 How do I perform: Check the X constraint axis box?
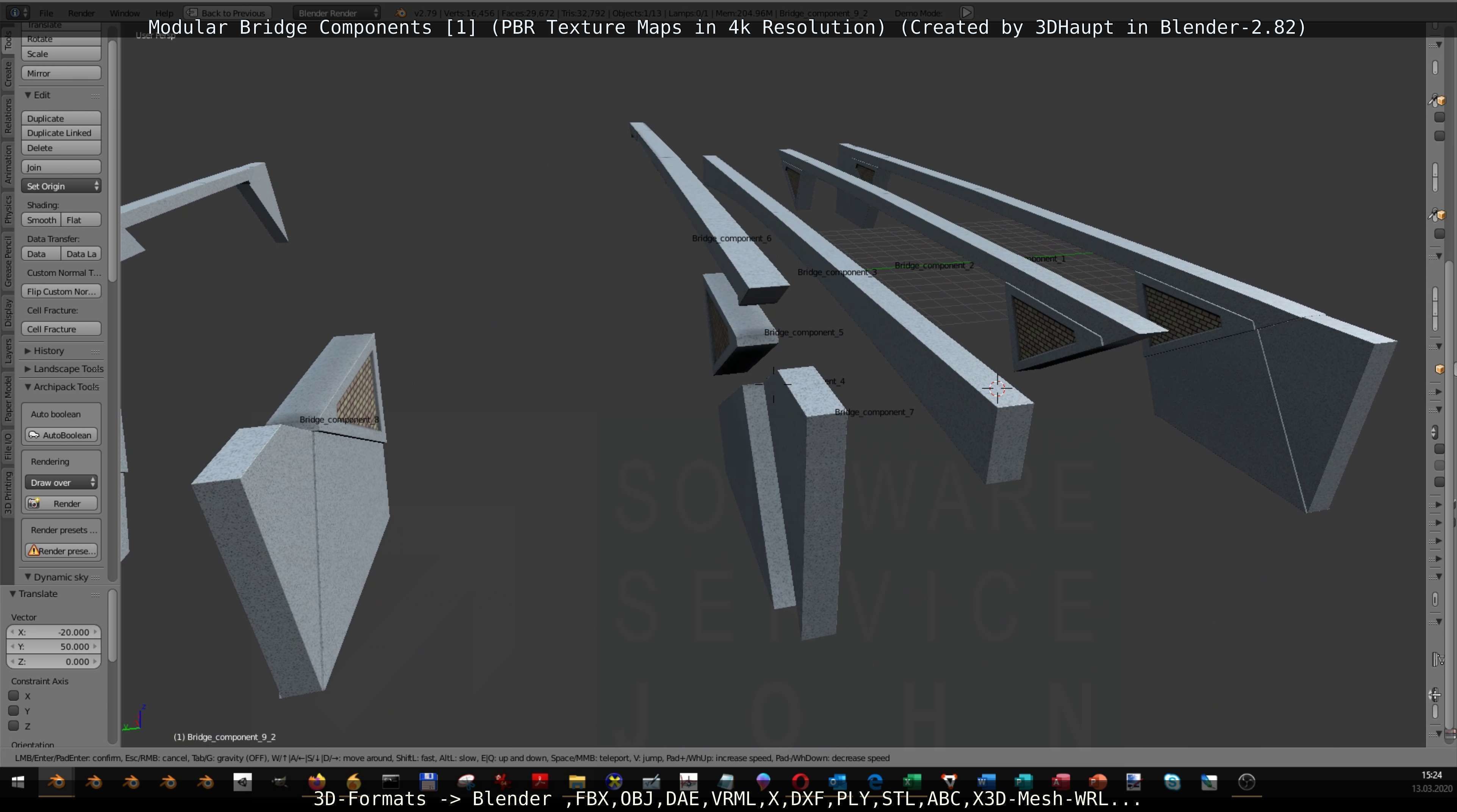pos(14,695)
